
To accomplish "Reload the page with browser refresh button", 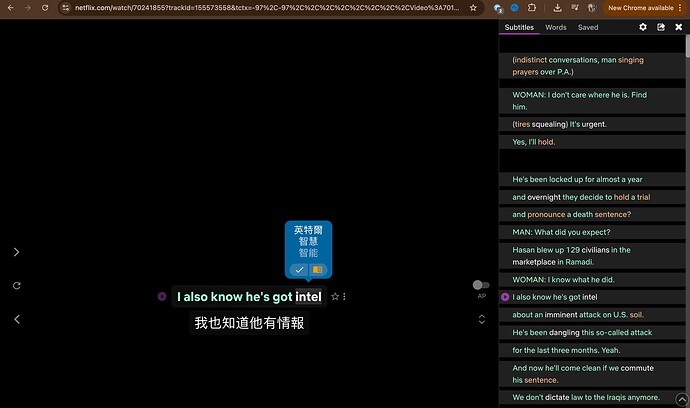I will [x=46, y=7].
